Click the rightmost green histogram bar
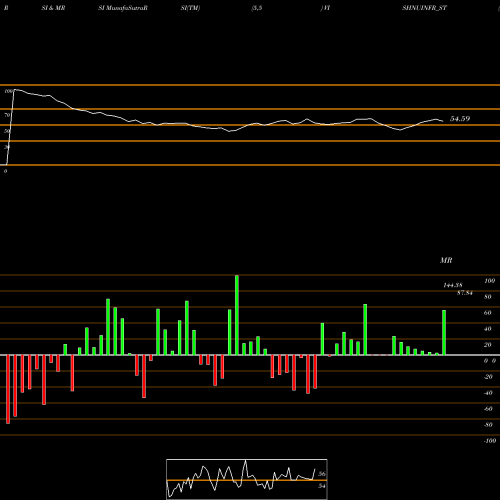The height and width of the screenshot is (500, 500). pyautogui.click(x=444, y=333)
